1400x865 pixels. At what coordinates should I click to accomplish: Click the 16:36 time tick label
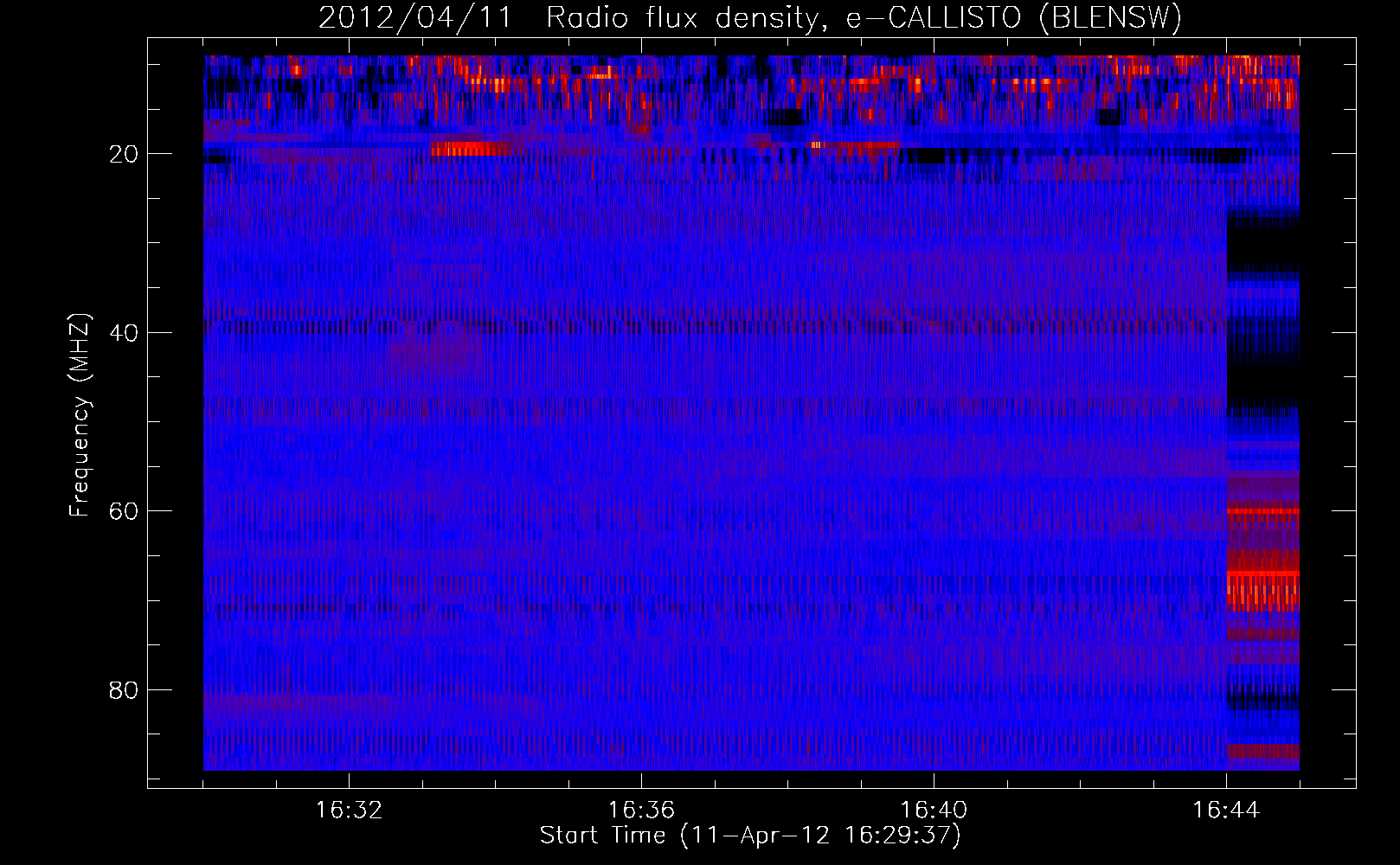pos(641,811)
